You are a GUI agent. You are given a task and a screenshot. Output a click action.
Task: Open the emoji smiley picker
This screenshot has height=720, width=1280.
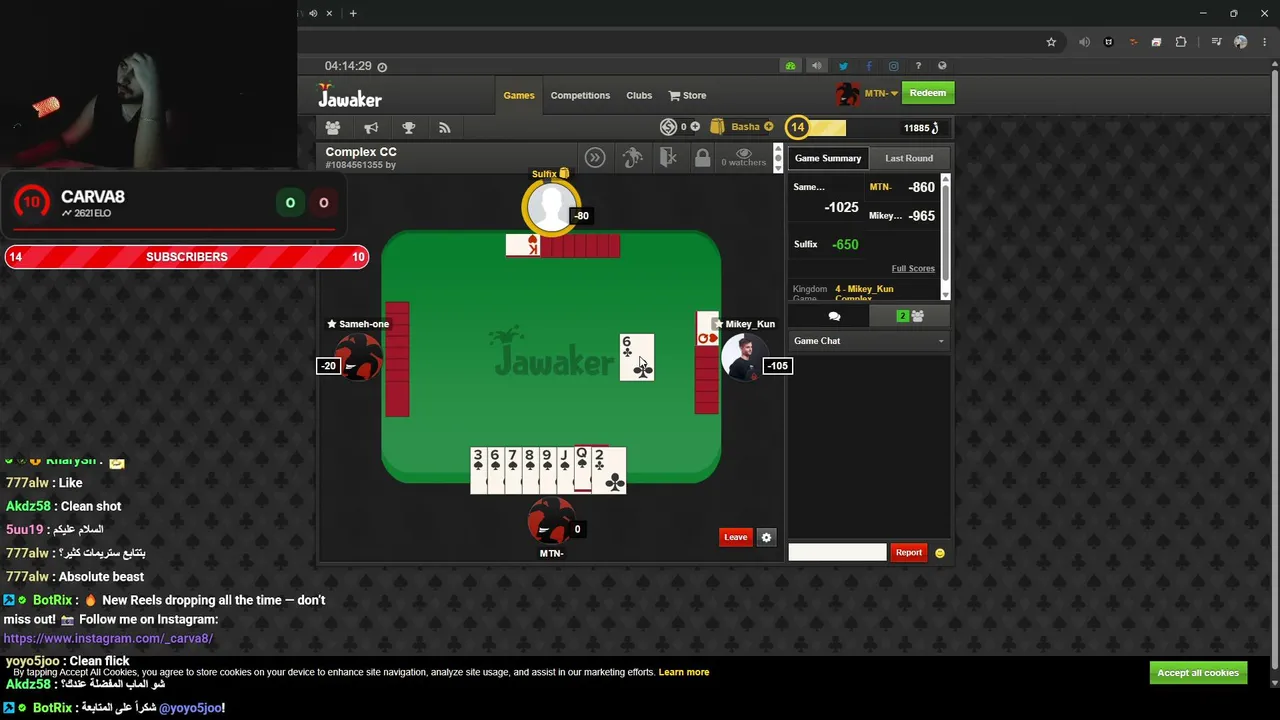click(940, 552)
